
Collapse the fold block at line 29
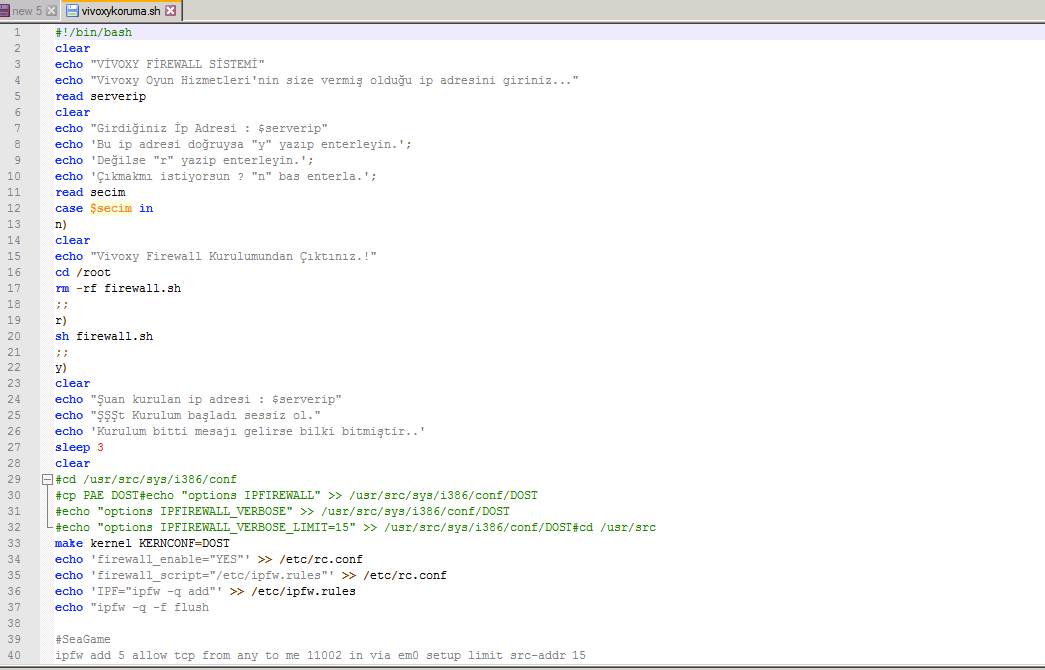[x=47, y=479]
